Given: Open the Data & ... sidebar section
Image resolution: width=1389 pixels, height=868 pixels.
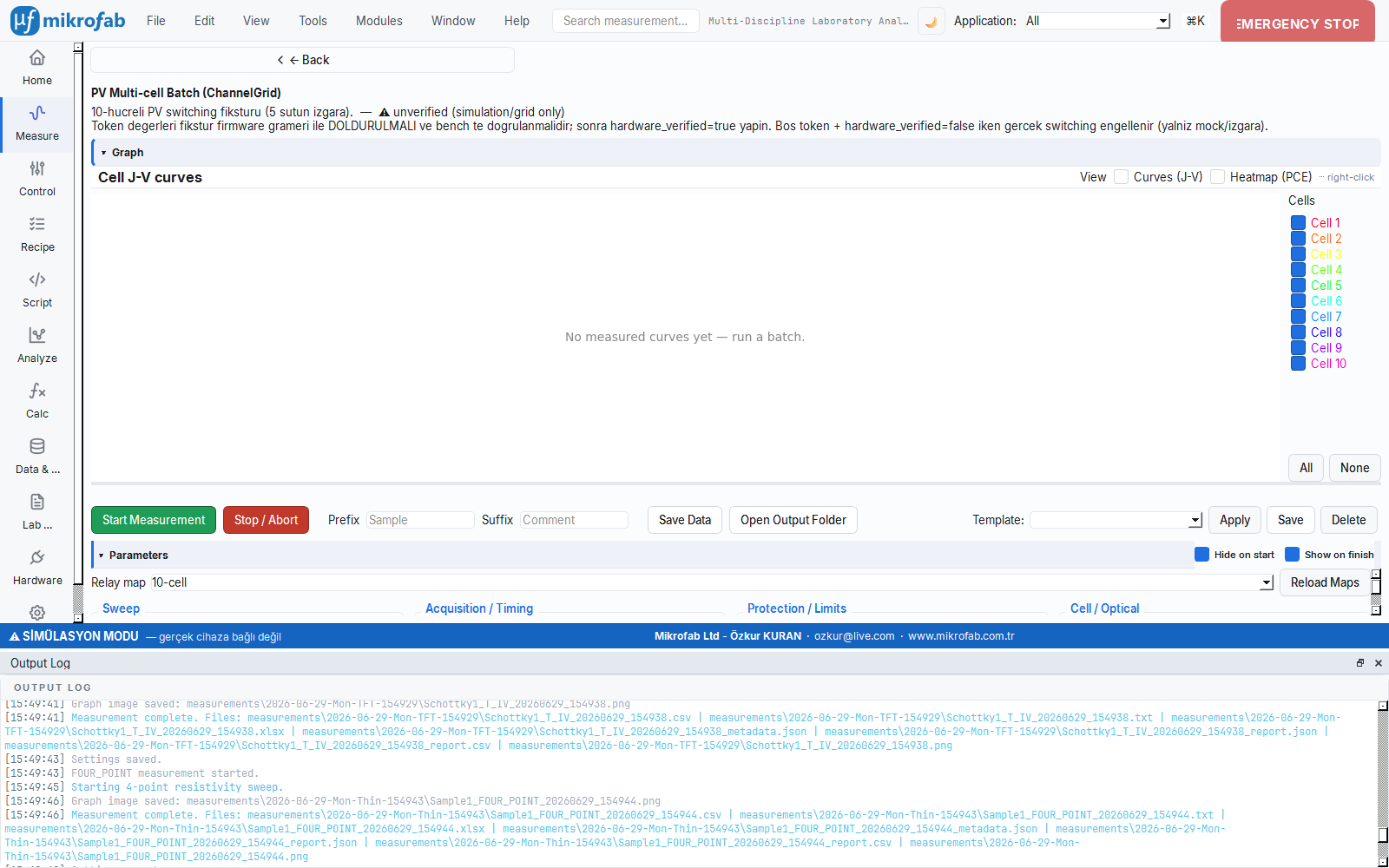Looking at the screenshot, I should tap(37, 457).
